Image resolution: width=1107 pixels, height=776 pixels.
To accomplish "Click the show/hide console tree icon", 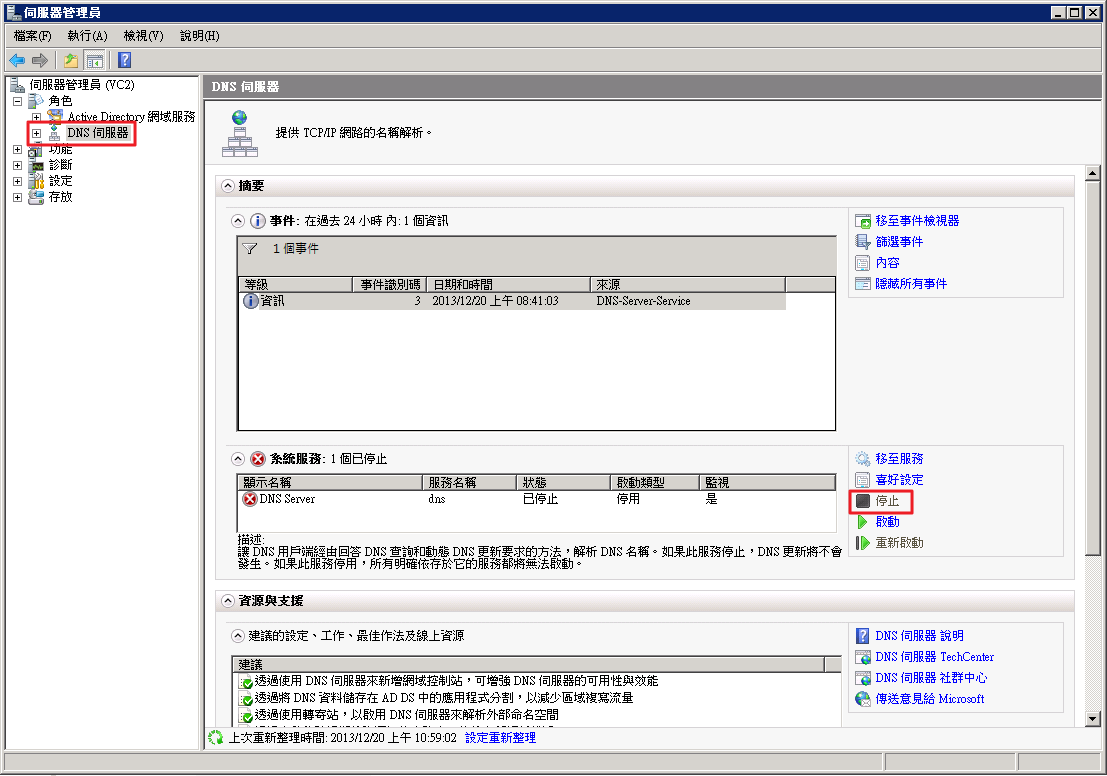I will click(x=94, y=60).
